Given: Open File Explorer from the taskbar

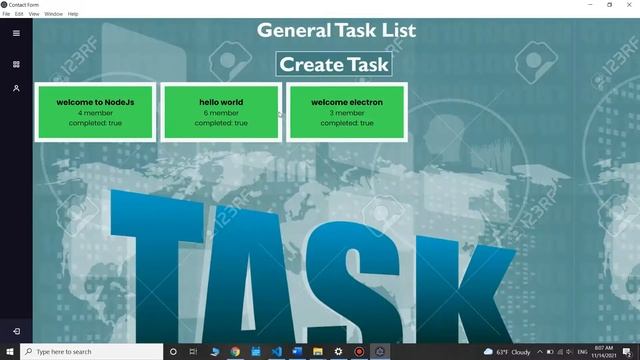Looking at the screenshot, I should [x=318, y=352].
